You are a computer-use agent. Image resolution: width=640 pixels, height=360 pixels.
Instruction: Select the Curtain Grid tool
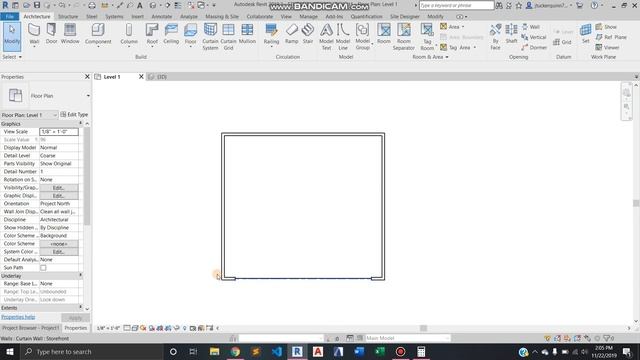pyautogui.click(x=229, y=36)
